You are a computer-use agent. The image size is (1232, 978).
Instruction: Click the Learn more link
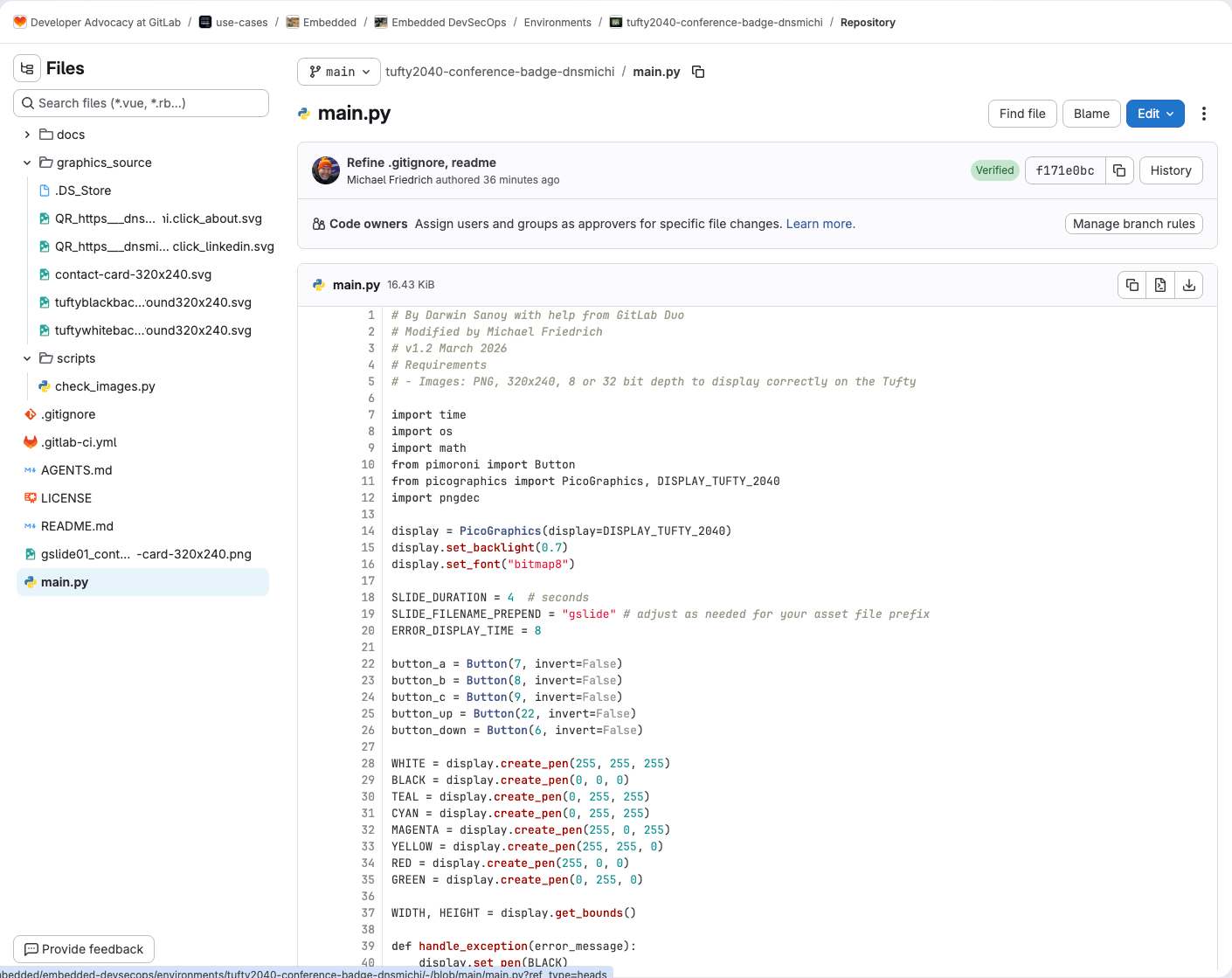(x=820, y=224)
